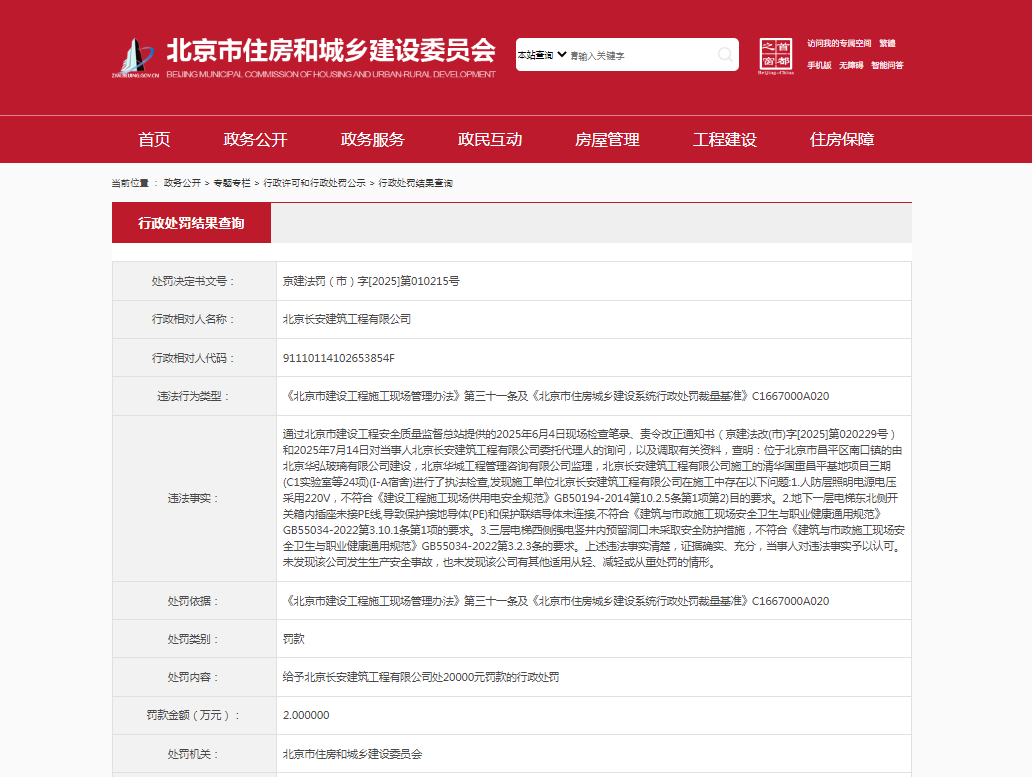Enable 无障碍 accessibility mode
Viewport: 1032px width, 777px height.
tap(851, 65)
